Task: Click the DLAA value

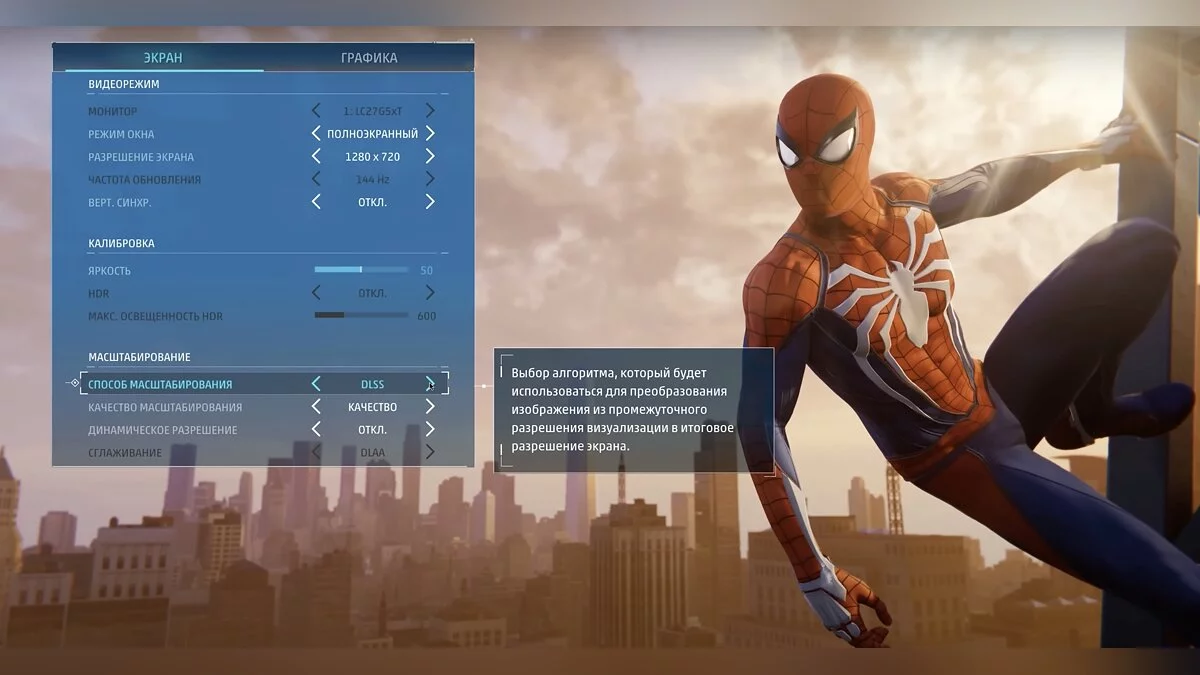Action: (x=372, y=452)
